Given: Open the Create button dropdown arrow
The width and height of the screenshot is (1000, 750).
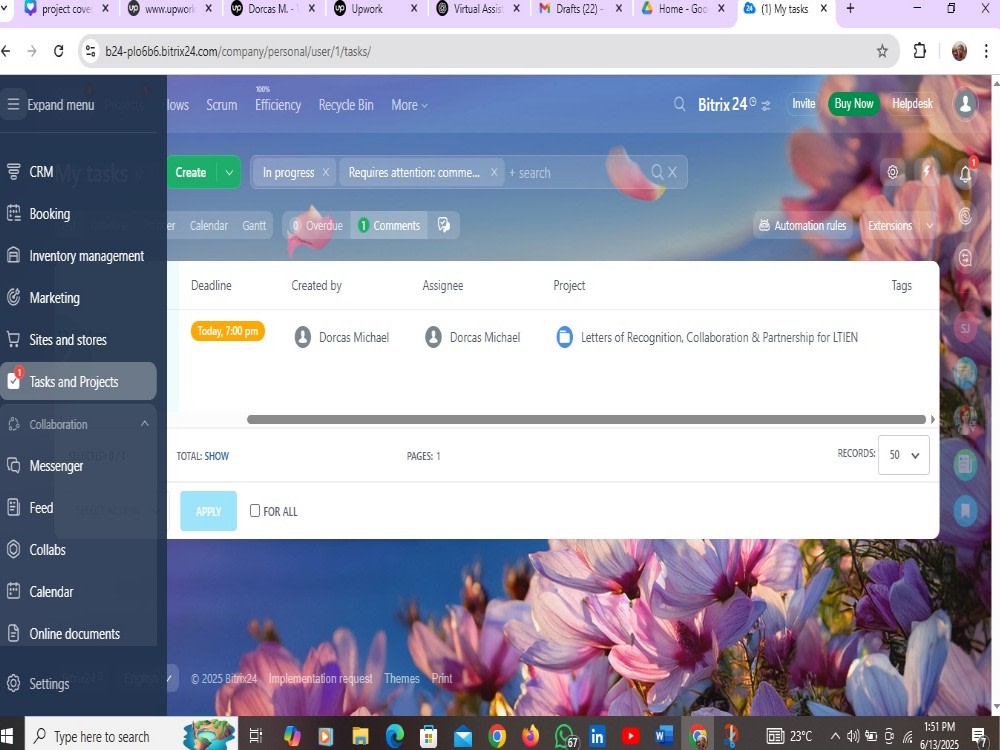Looking at the screenshot, I should (229, 172).
